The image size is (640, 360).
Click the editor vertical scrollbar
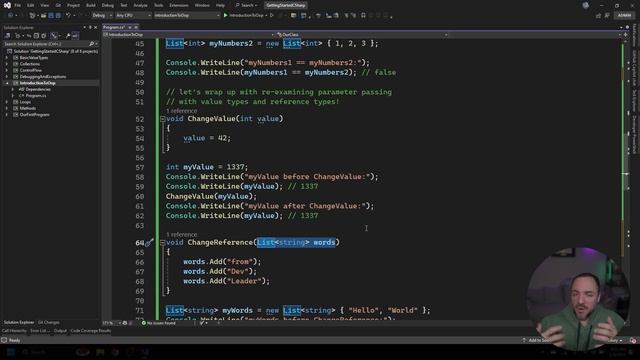[x=627, y=180]
